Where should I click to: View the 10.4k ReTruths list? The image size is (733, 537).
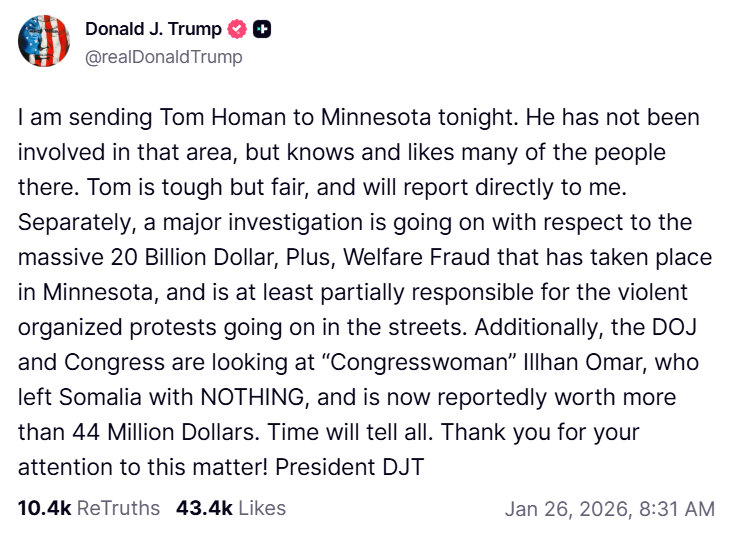89,508
